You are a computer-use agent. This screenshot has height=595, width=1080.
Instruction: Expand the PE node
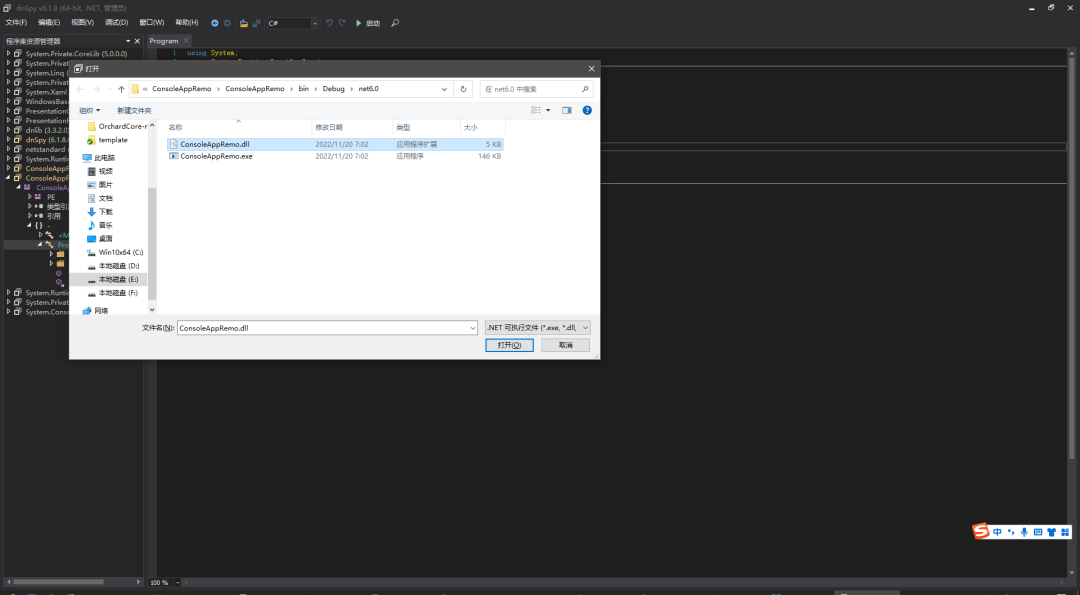30,197
